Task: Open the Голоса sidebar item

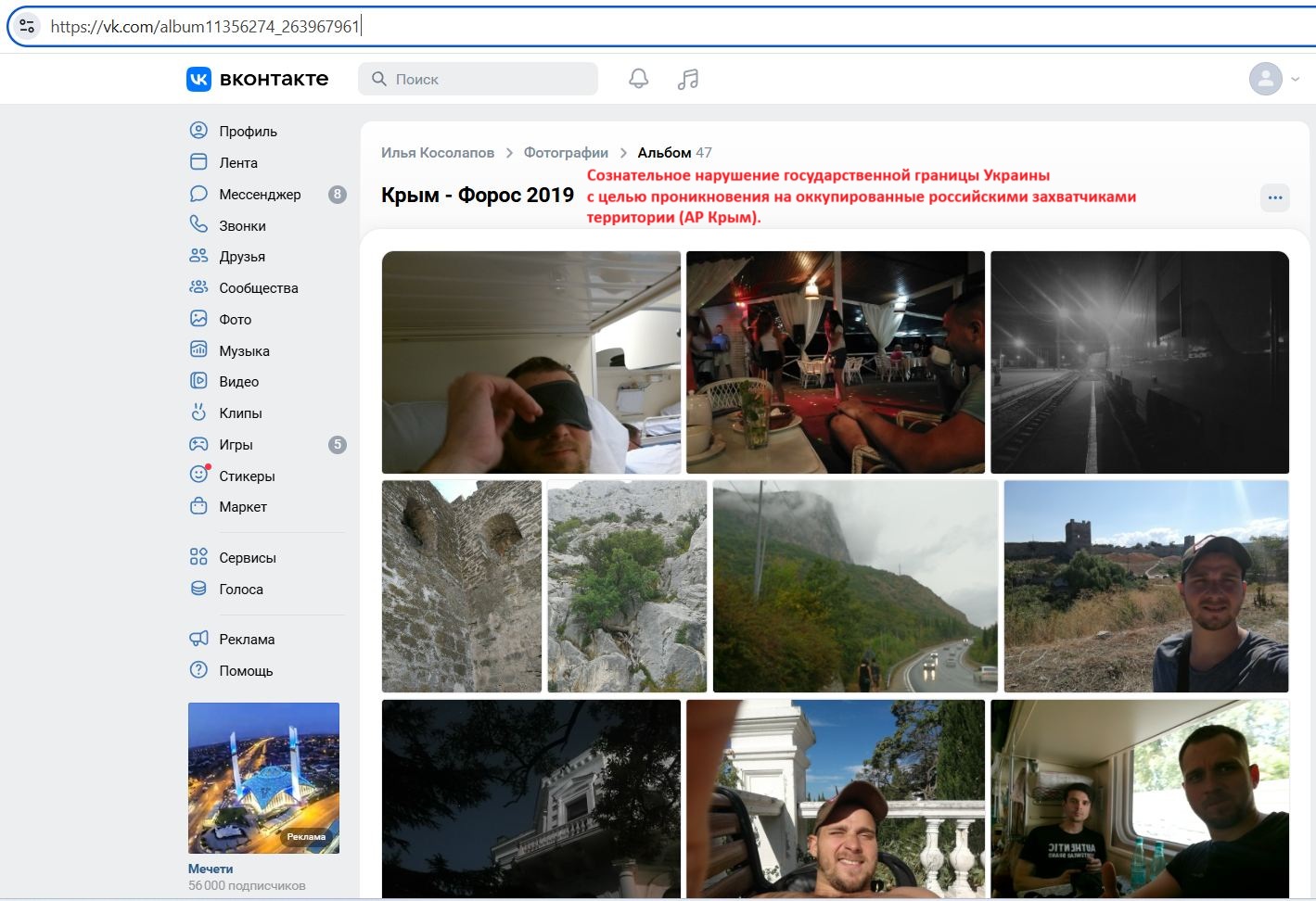Action: 198,589
